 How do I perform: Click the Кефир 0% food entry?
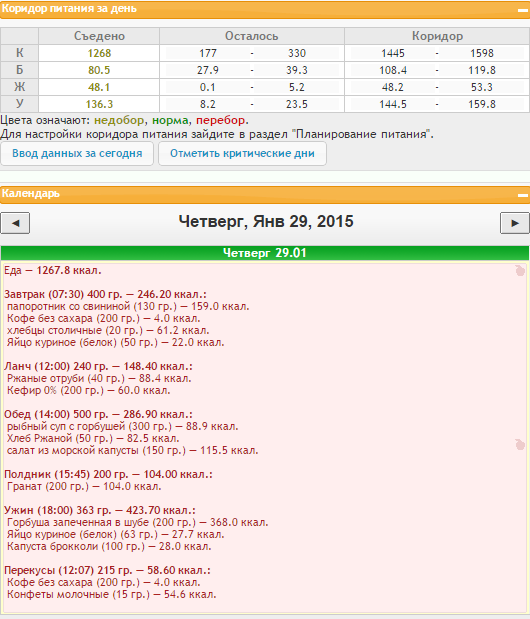point(88,390)
